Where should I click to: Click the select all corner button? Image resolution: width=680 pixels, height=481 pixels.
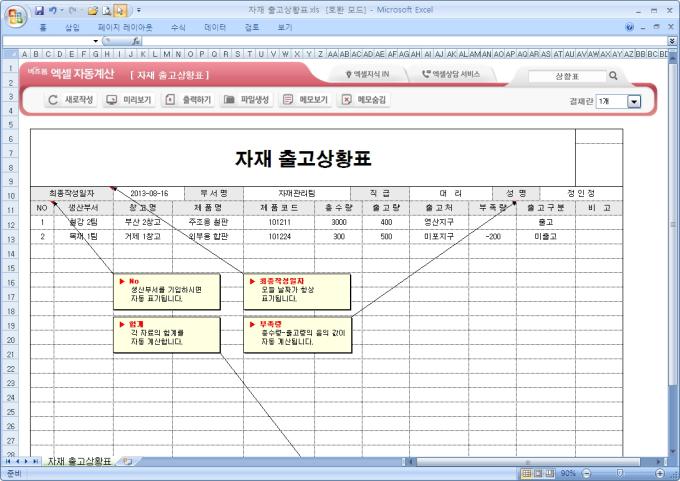(10, 54)
